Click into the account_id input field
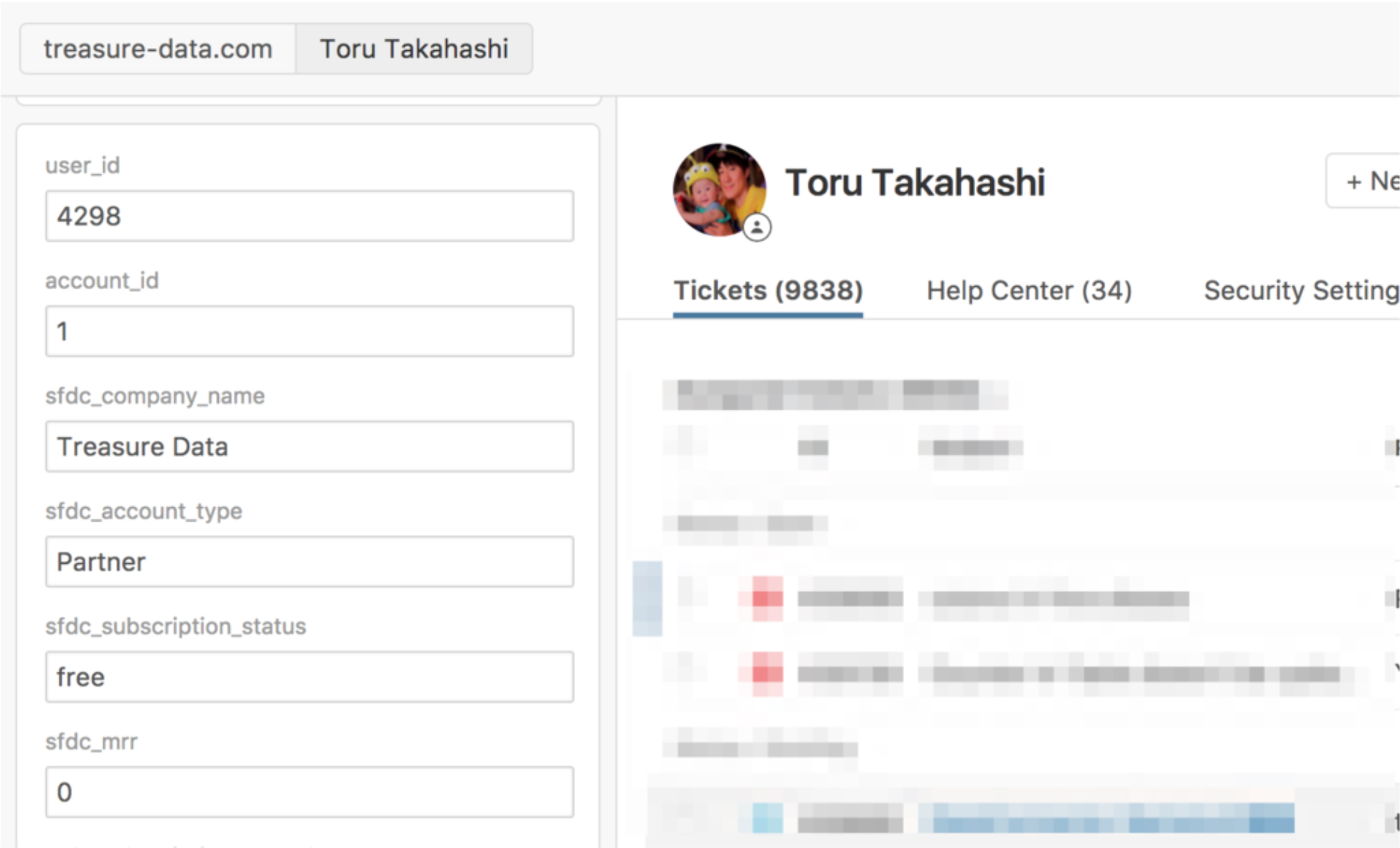1400x848 pixels. [309, 331]
